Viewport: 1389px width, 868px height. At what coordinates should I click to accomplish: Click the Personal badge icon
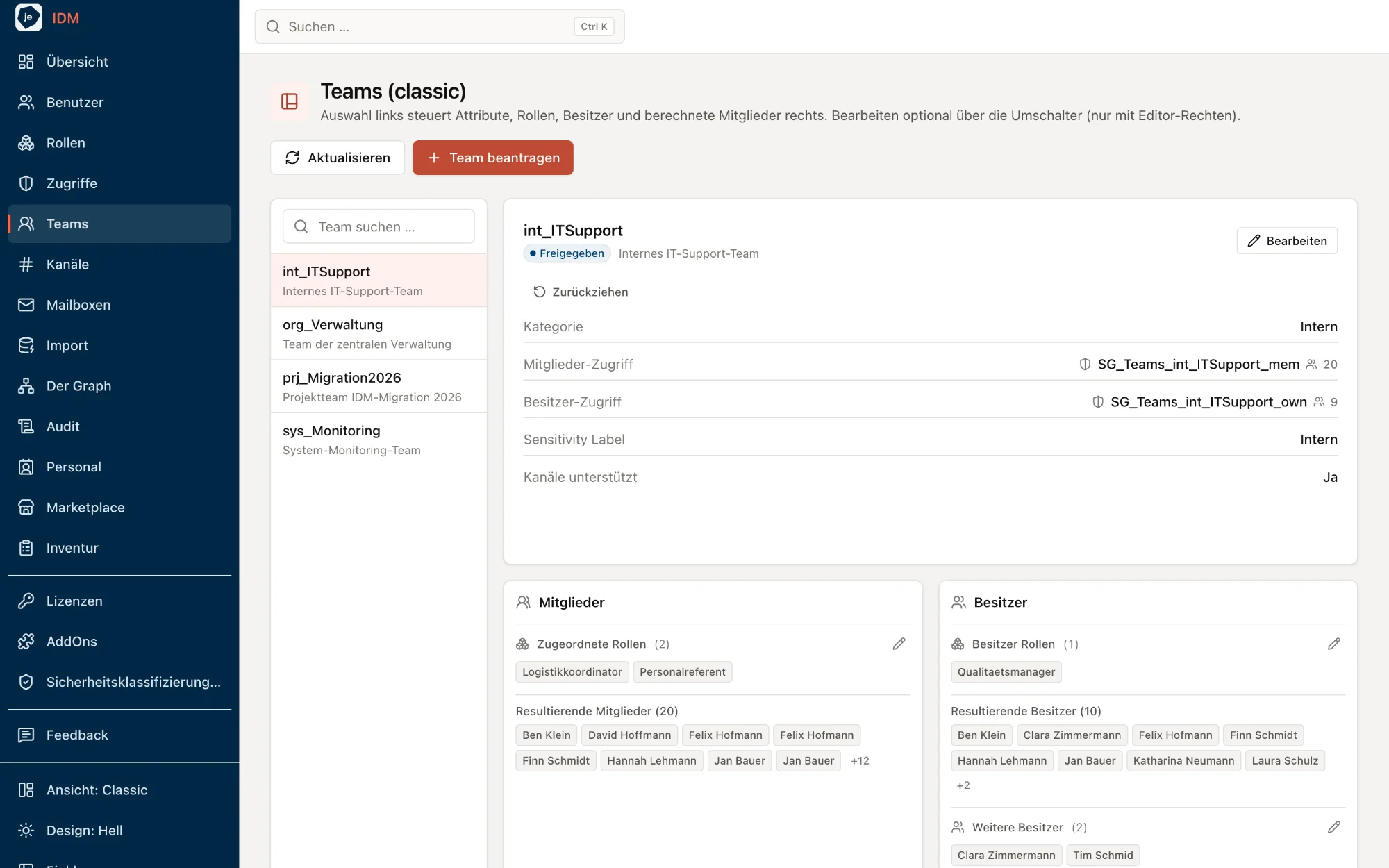click(x=26, y=467)
